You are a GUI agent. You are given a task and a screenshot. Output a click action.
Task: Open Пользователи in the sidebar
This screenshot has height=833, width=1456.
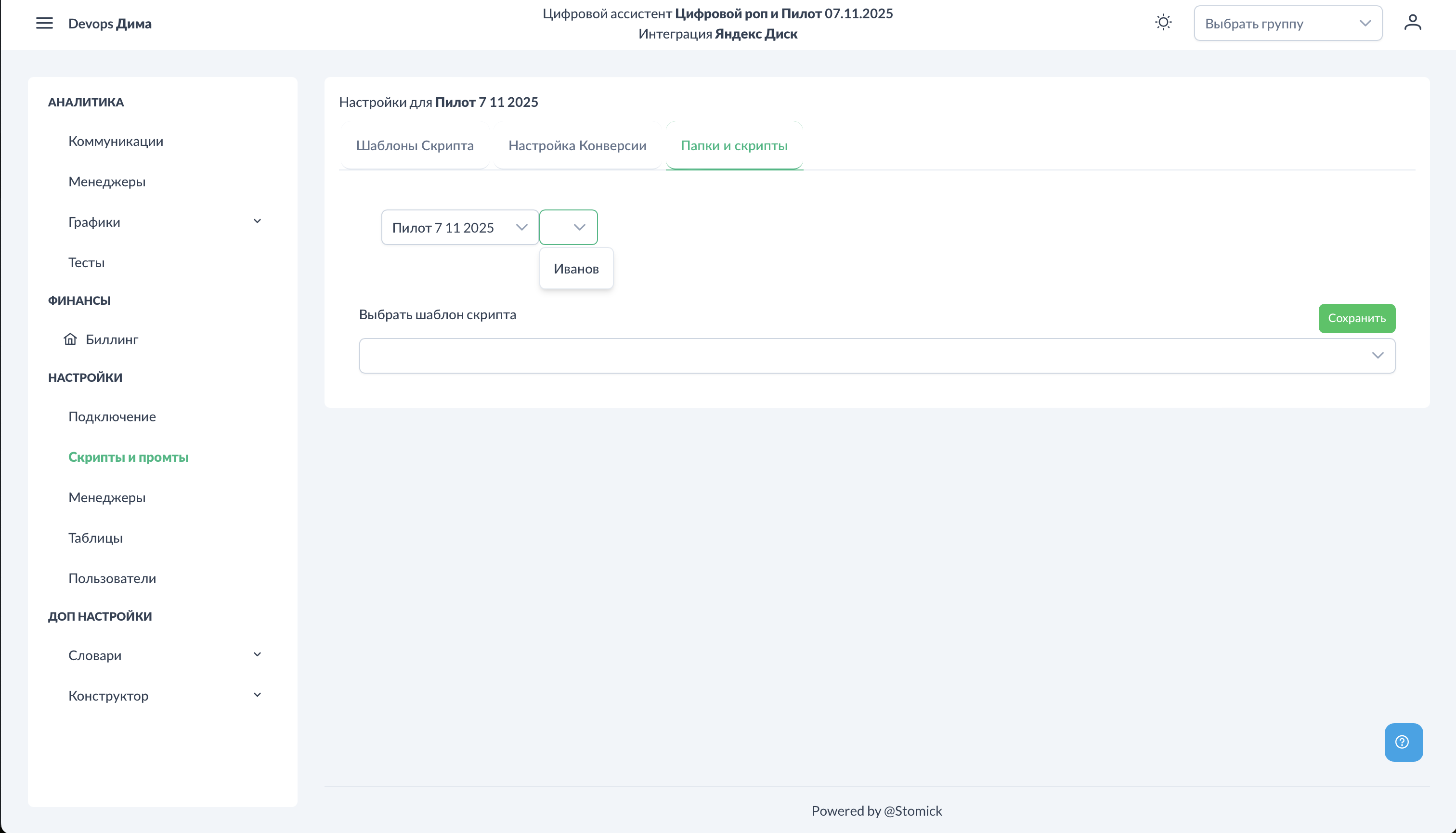tap(112, 578)
